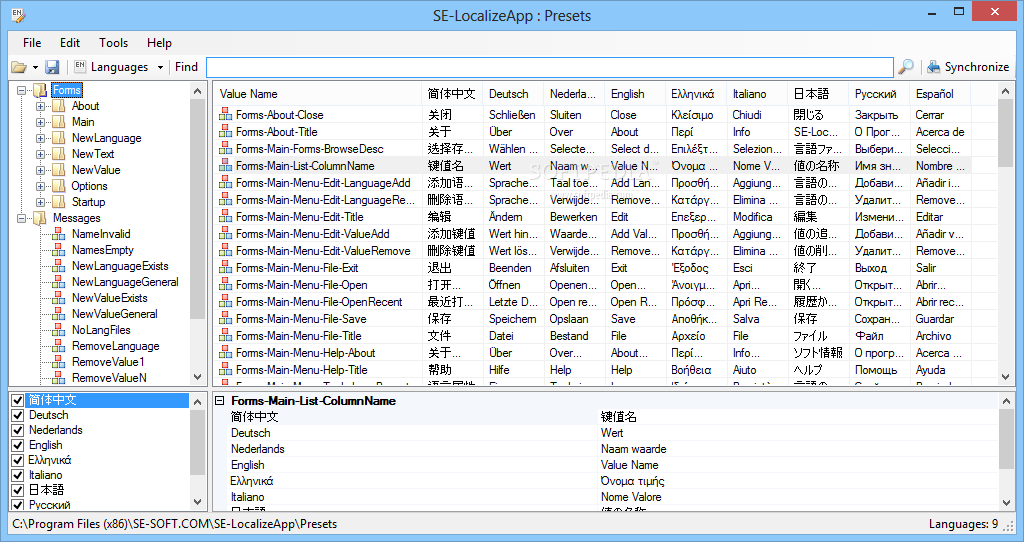This screenshot has height=542, width=1024.
Task: Expand the NewLanguage folder node
Action: click(40, 138)
